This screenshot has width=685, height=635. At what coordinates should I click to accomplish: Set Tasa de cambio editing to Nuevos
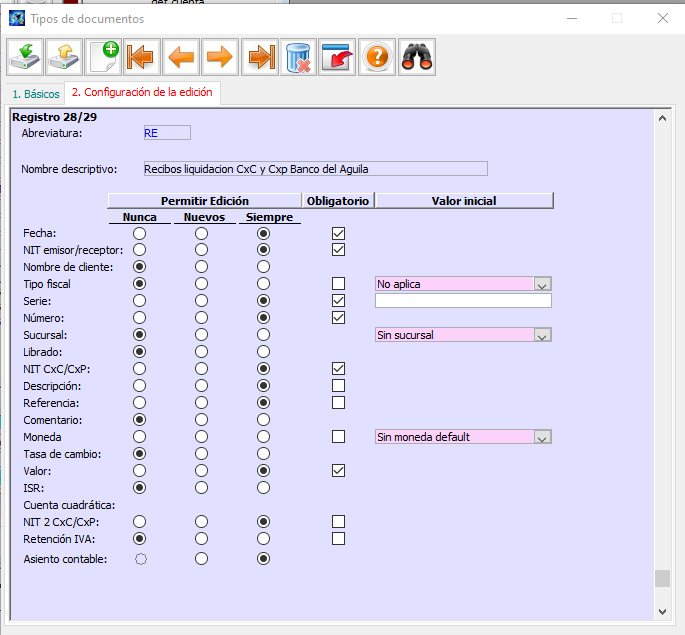[x=201, y=454]
